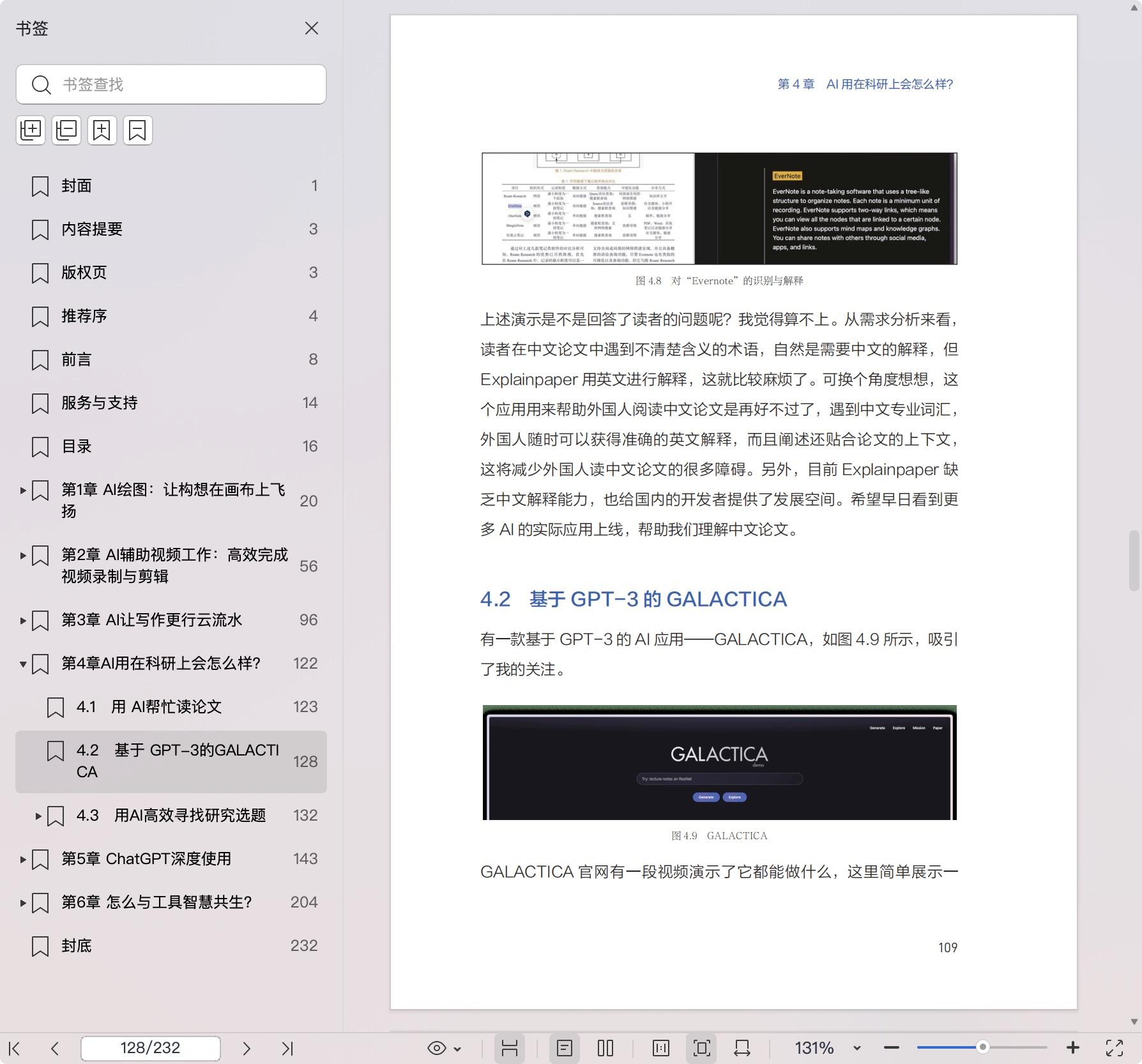Image resolution: width=1142 pixels, height=1064 pixels.
Task: Go to first page
Action: pos(15,1048)
